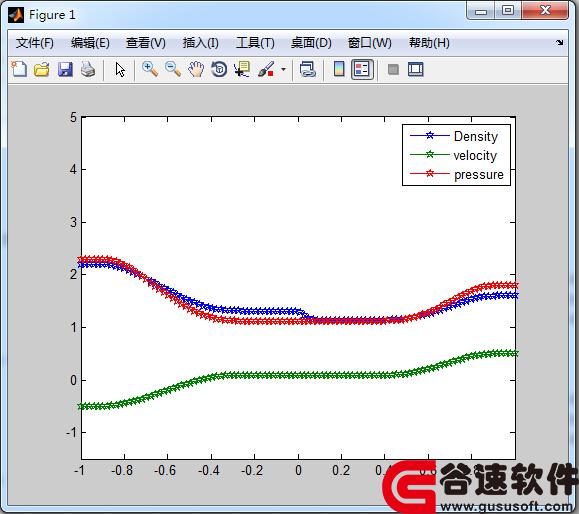Select the Data Cursor tool

click(x=242, y=69)
